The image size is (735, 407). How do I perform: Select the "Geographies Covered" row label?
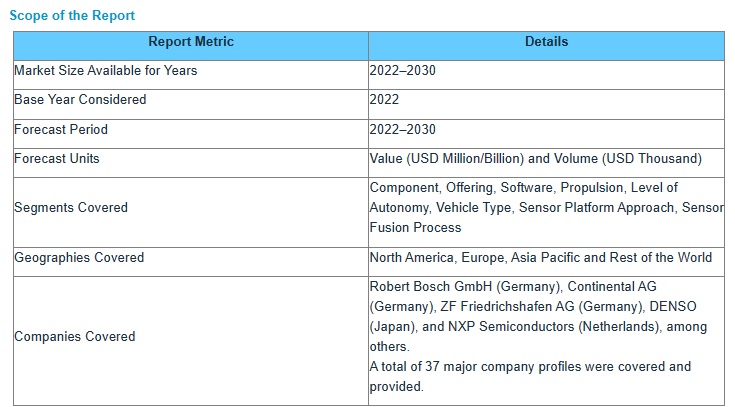point(79,257)
